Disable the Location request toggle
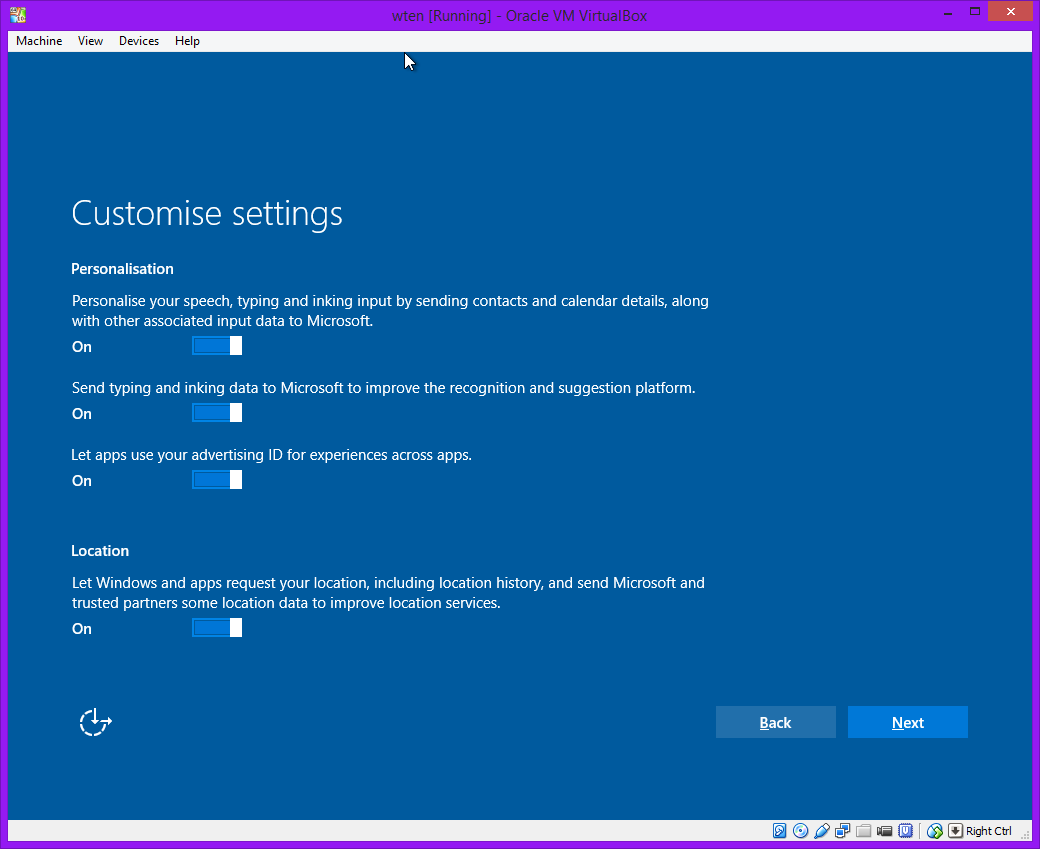Screen dimensions: 1040x849 pos(217,628)
